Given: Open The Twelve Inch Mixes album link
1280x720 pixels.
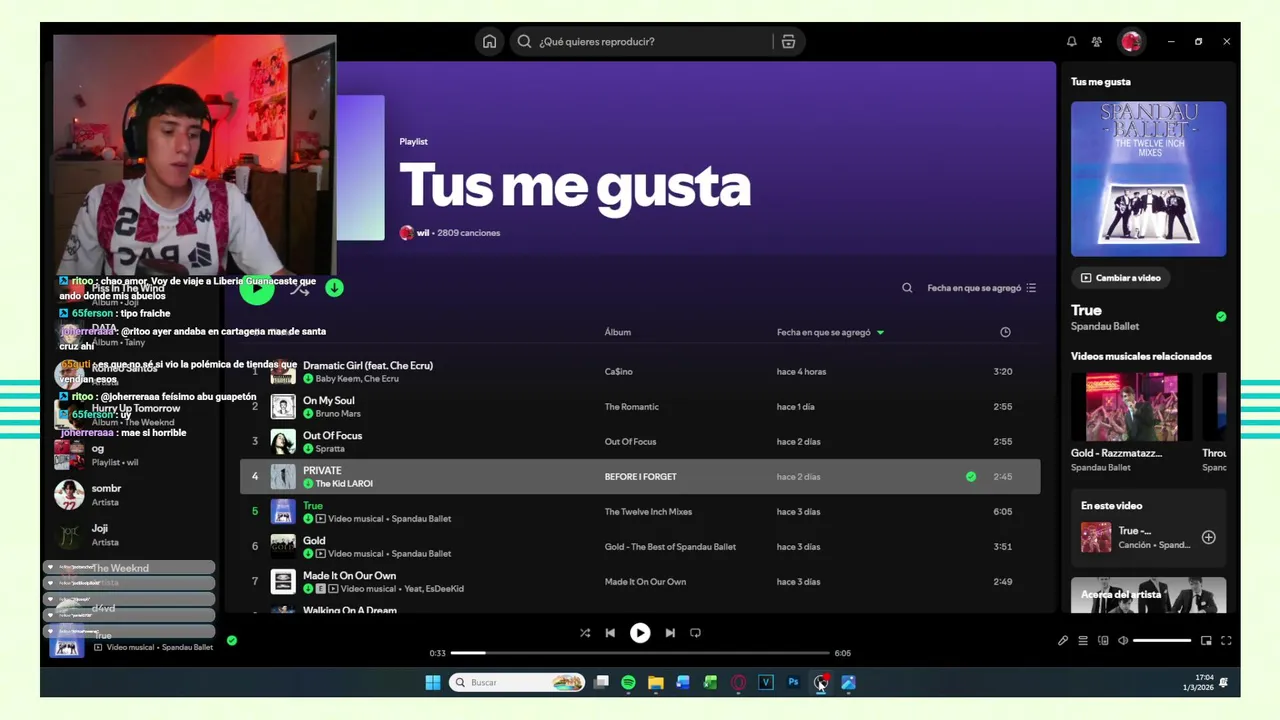Looking at the screenshot, I should pos(648,512).
